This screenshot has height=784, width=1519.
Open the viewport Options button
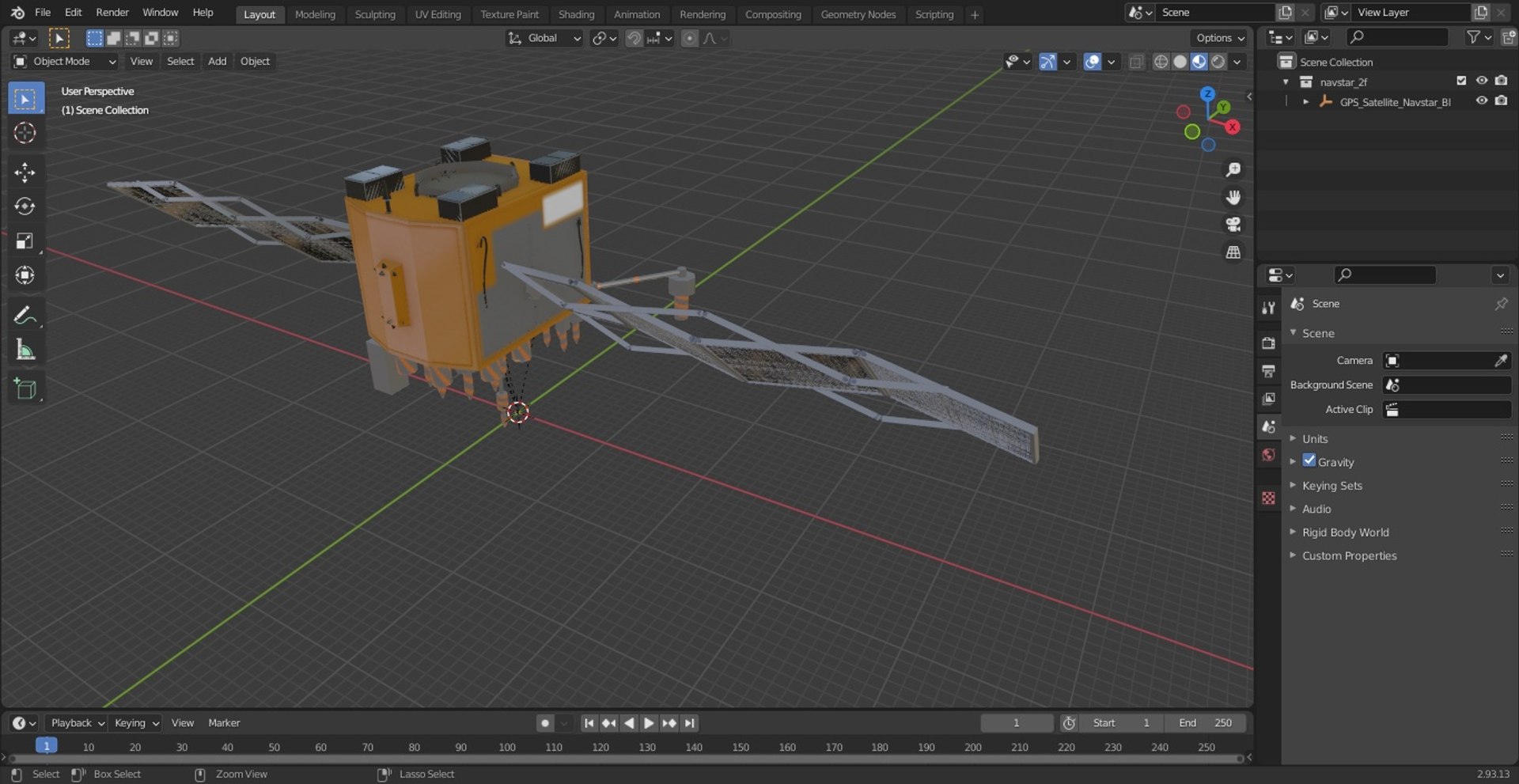tap(1219, 38)
